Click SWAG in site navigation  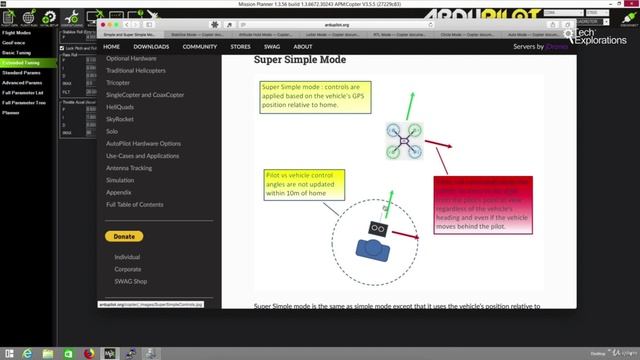point(272,47)
